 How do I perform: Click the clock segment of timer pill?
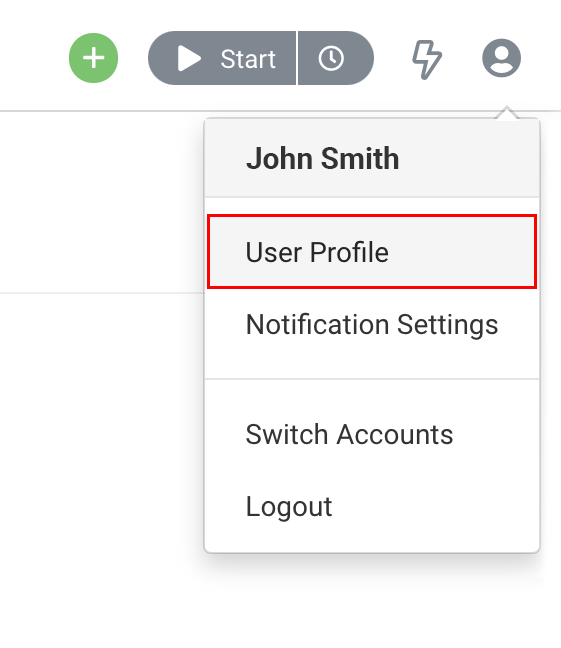pos(336,58)
